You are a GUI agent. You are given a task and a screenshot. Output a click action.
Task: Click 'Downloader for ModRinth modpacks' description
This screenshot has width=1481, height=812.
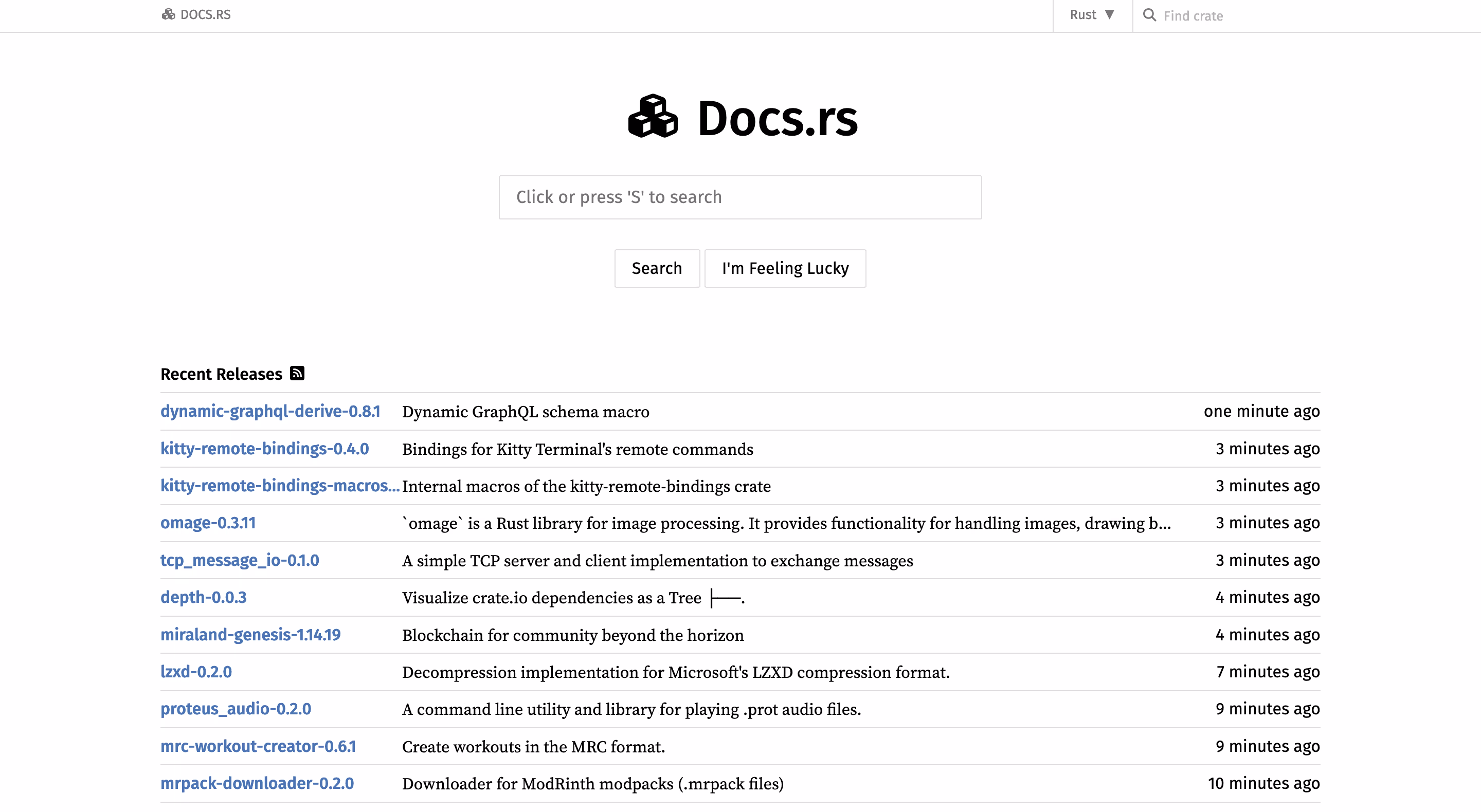click(593, 784)
